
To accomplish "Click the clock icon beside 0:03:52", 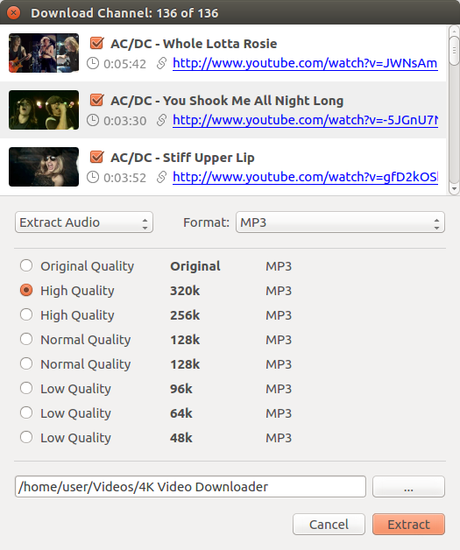I will (93, 177).
